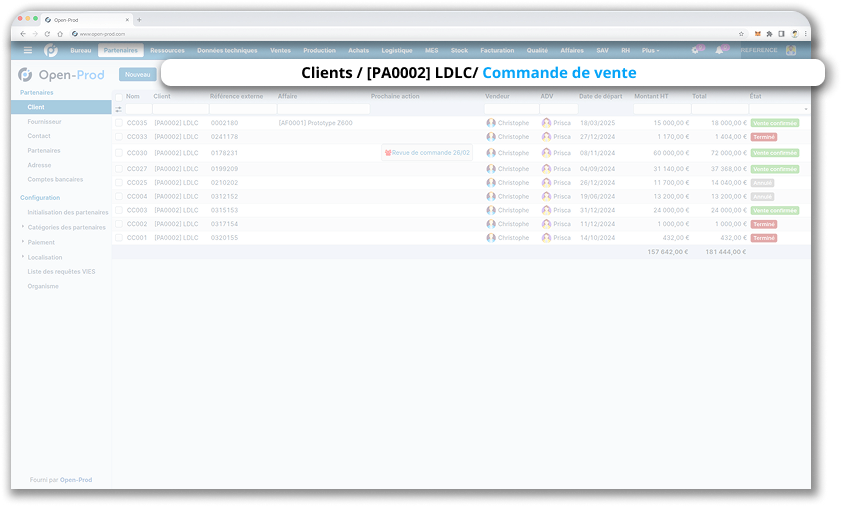
Task: Click the Vente confirmée badge on row CC035
Action: (x=775, y=123)
